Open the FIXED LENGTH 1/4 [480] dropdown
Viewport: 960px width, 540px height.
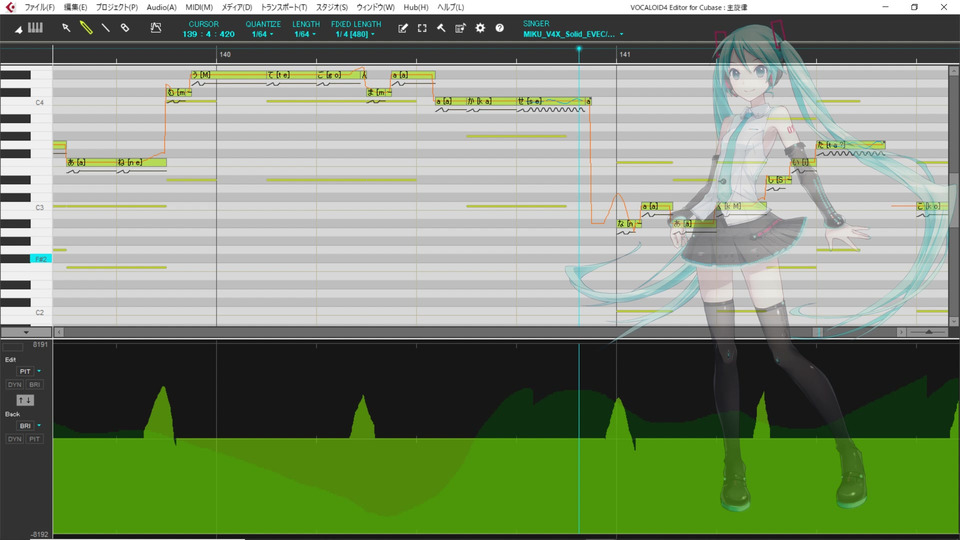(x=355, y=34)
